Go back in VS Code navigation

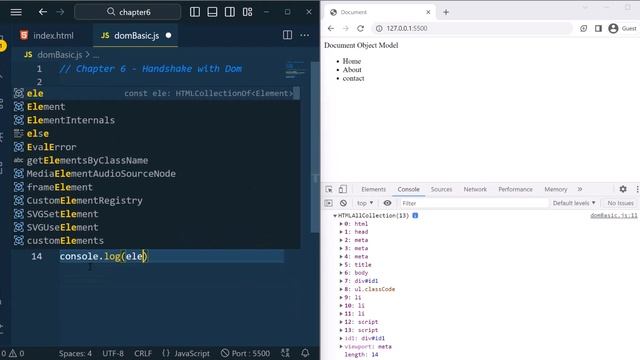pyautogui.click(x=42, y=12)
